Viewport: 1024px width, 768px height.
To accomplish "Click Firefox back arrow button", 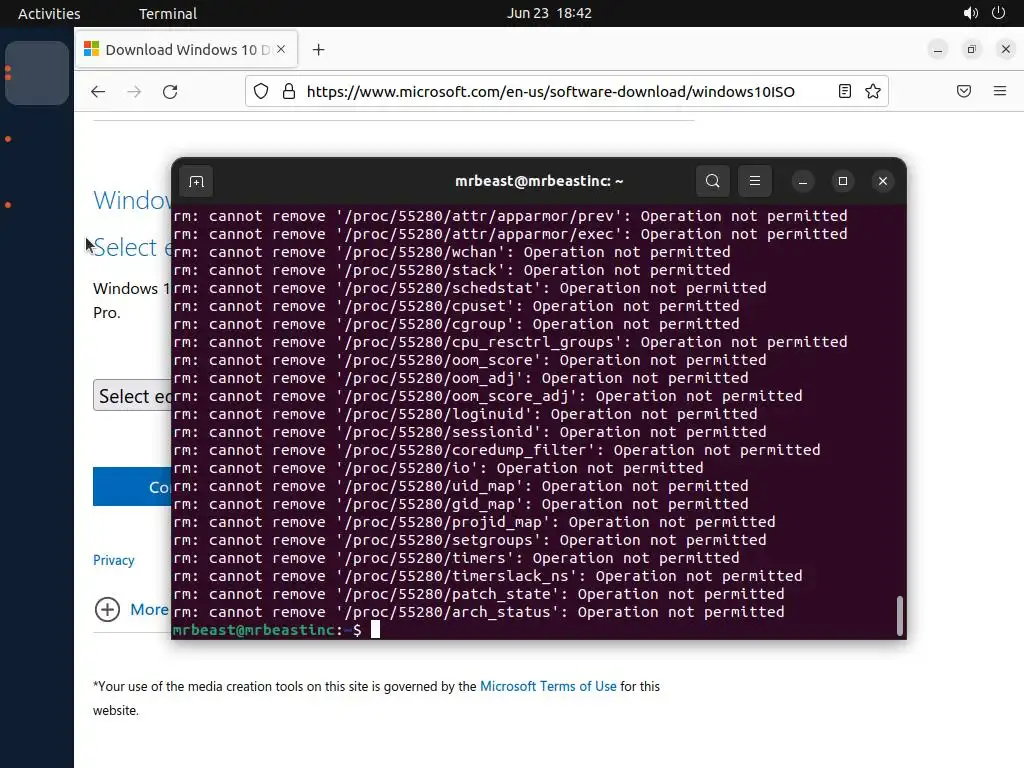I will pyautogui.click(x=98, y=91).
